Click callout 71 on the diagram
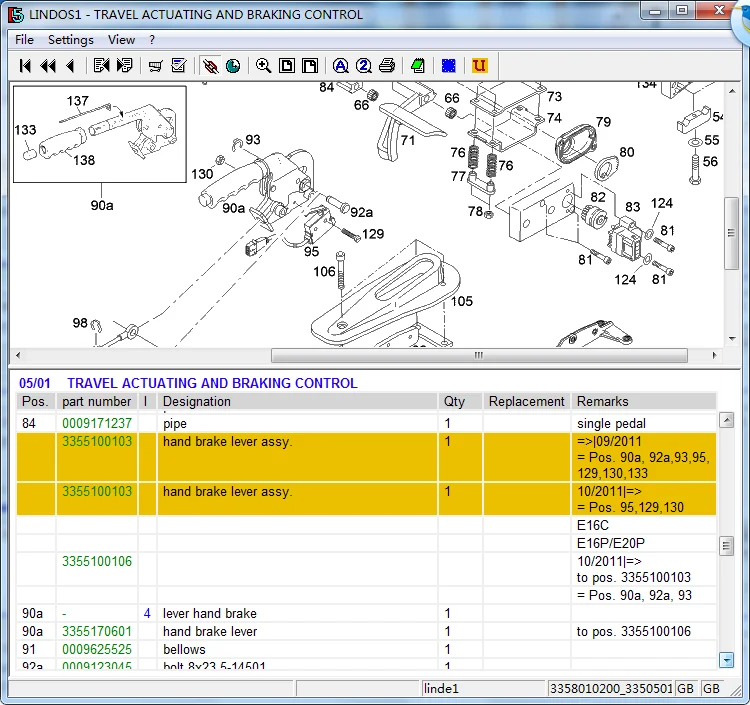 [408, 140]
